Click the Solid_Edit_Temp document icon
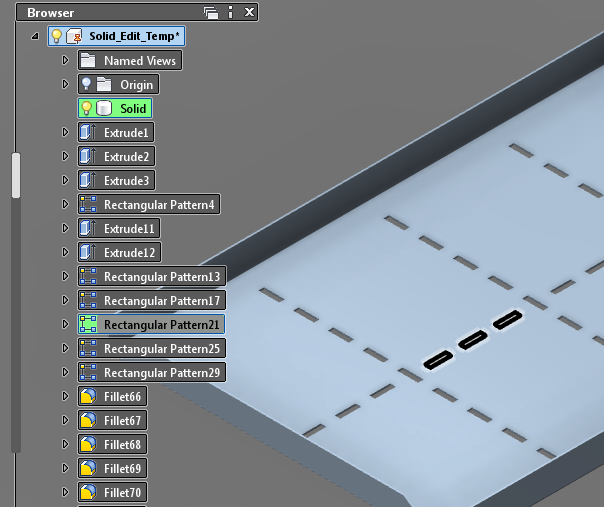This screenshot has width=604, height=507. click(x=74, y=36)
